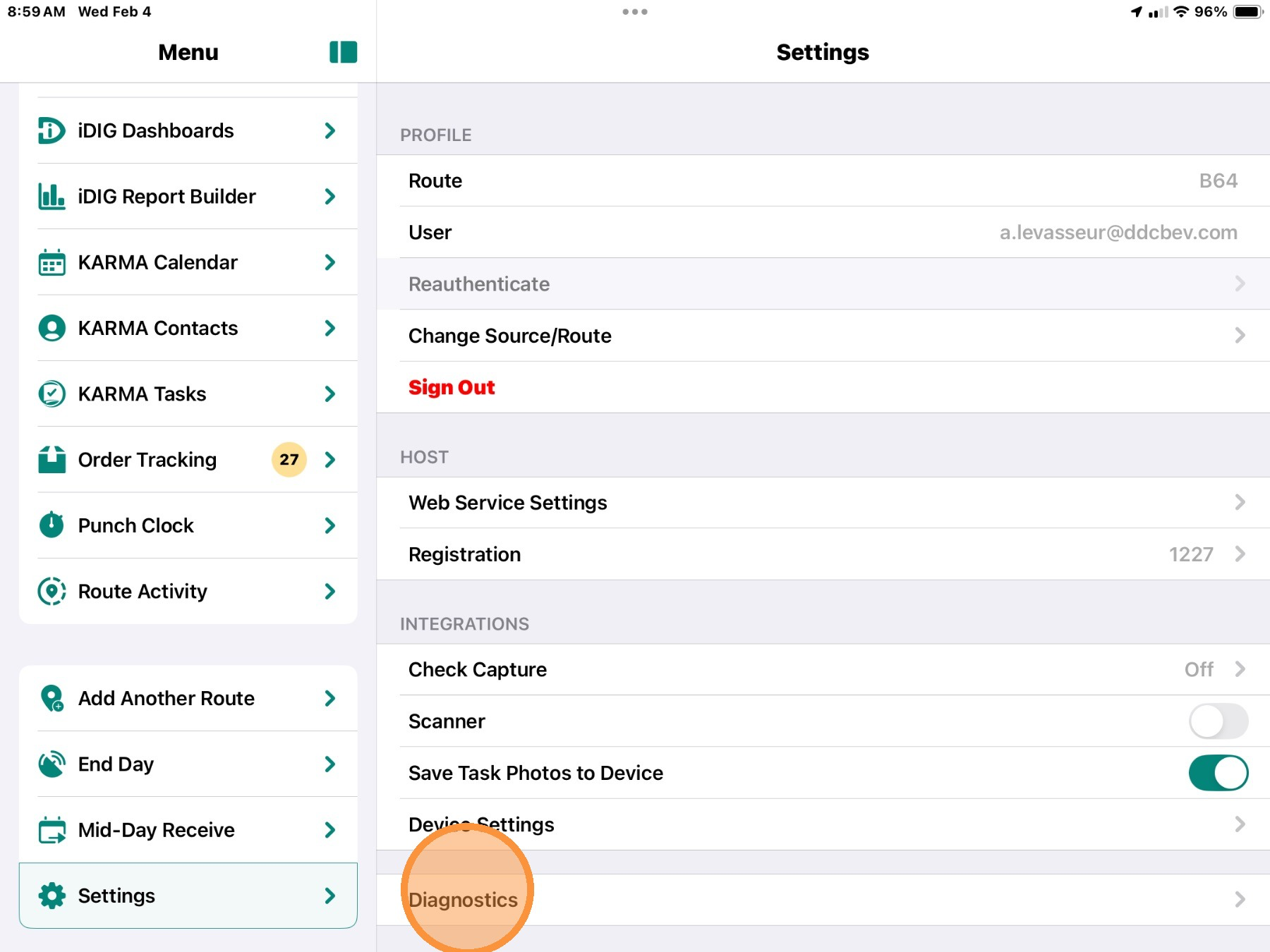Image resolution: width=1270 pixels, height=952 pixels.
Task: Tap the Route Activity location icon
Action: coord(52,591)
